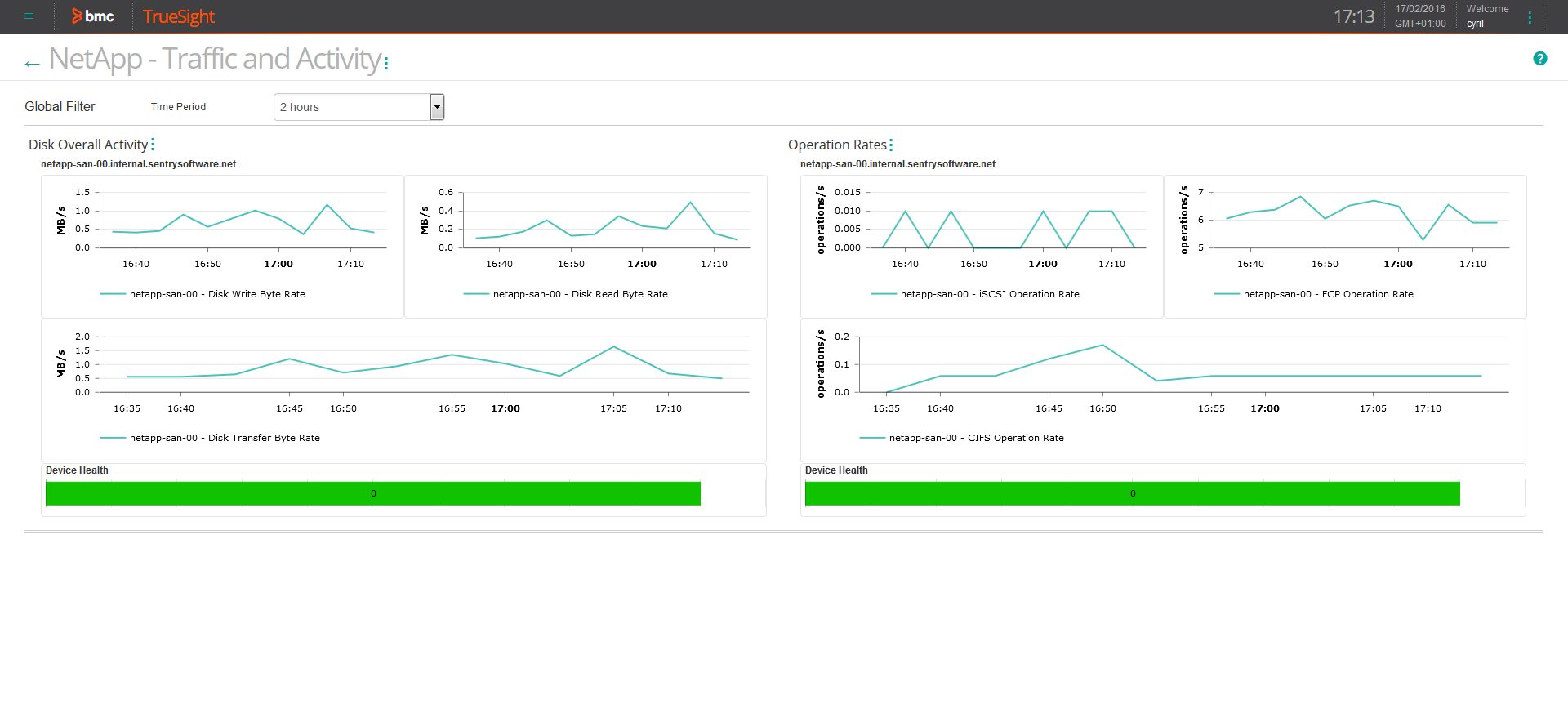Click the 'Welcome cyril' user label

click(1487, 16)
